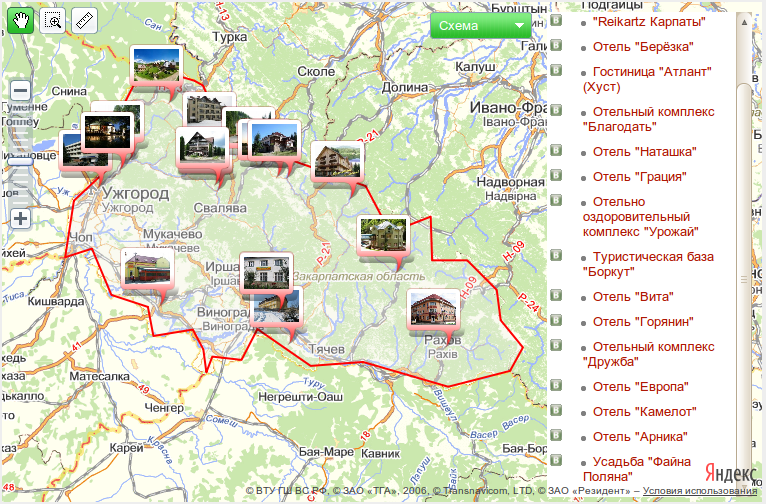Open green-roofed house photo marker near Закарпатская область label
Image resolution: width=766 pixels, height=504 pixels.
(383, 235)
